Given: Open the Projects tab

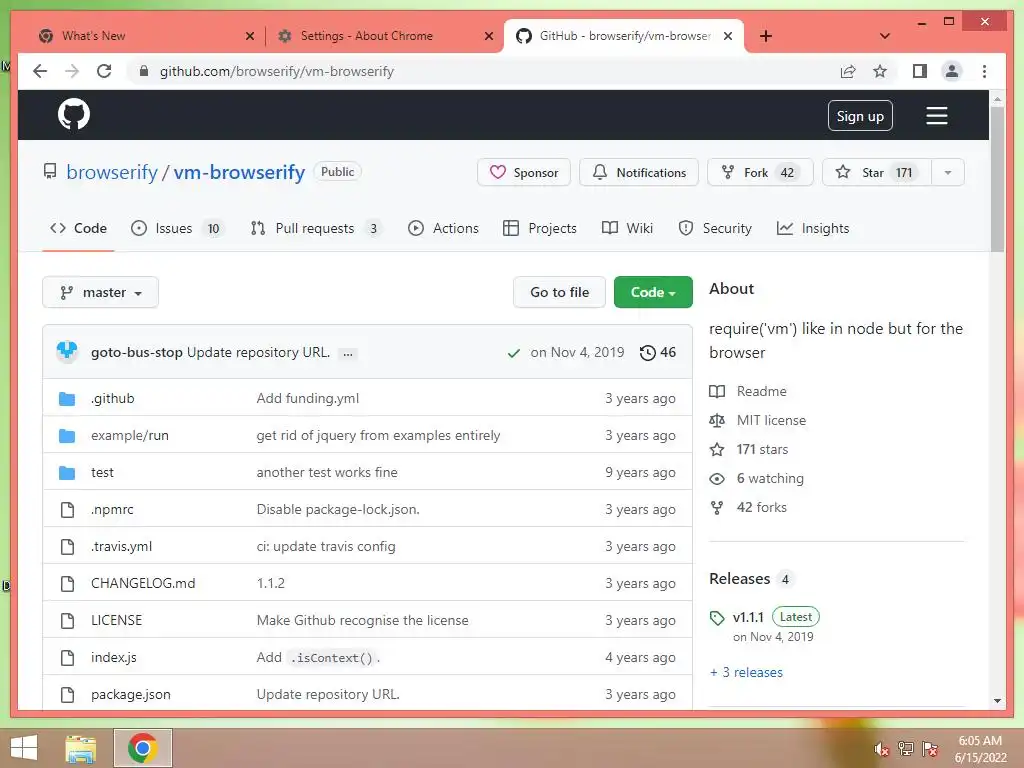Looking at the screenshot, I should (x=540, y=229).
